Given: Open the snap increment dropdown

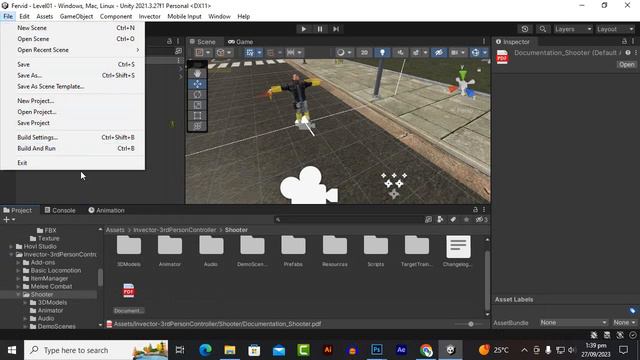Looking at the screenshot, I should (x=294, y=53).
